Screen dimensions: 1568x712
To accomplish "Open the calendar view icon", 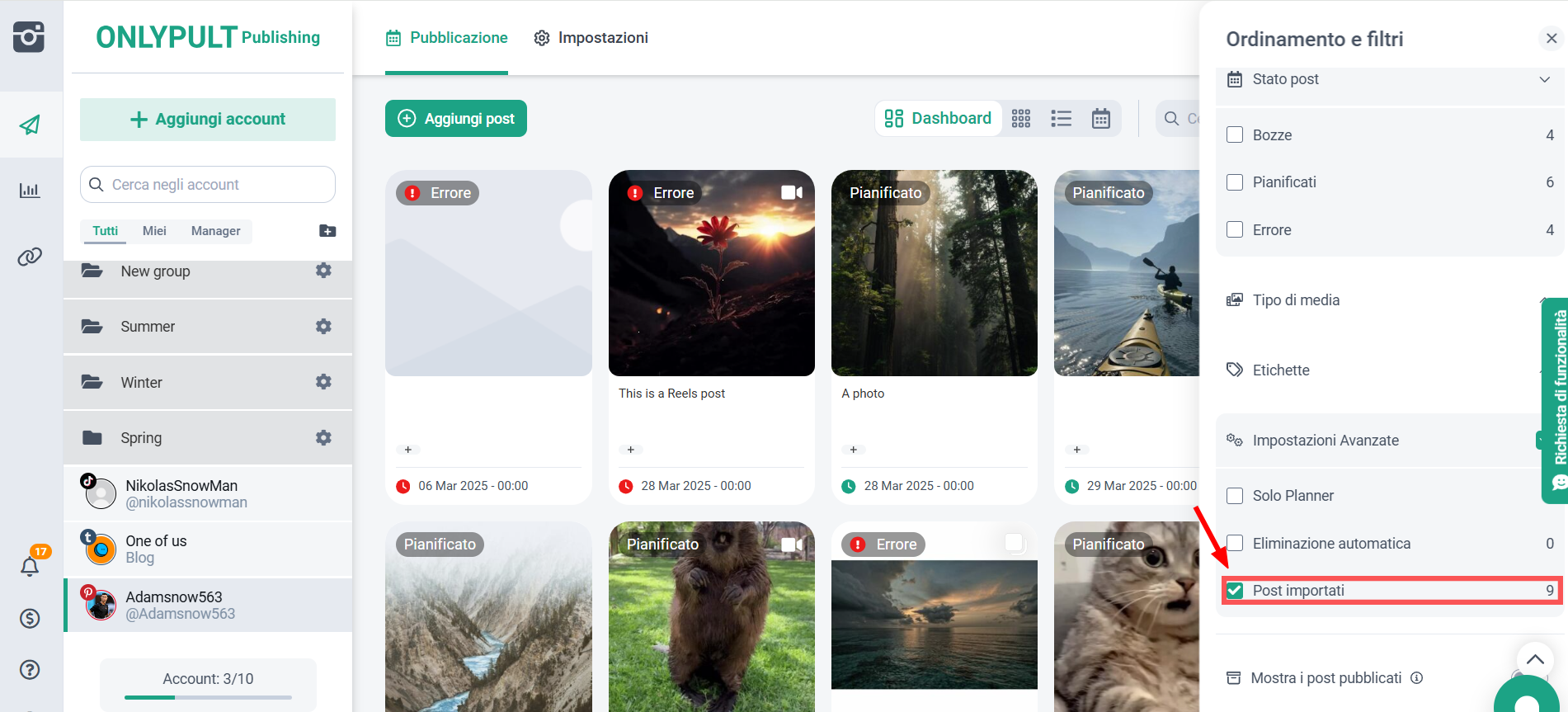I will (1100, 119).
